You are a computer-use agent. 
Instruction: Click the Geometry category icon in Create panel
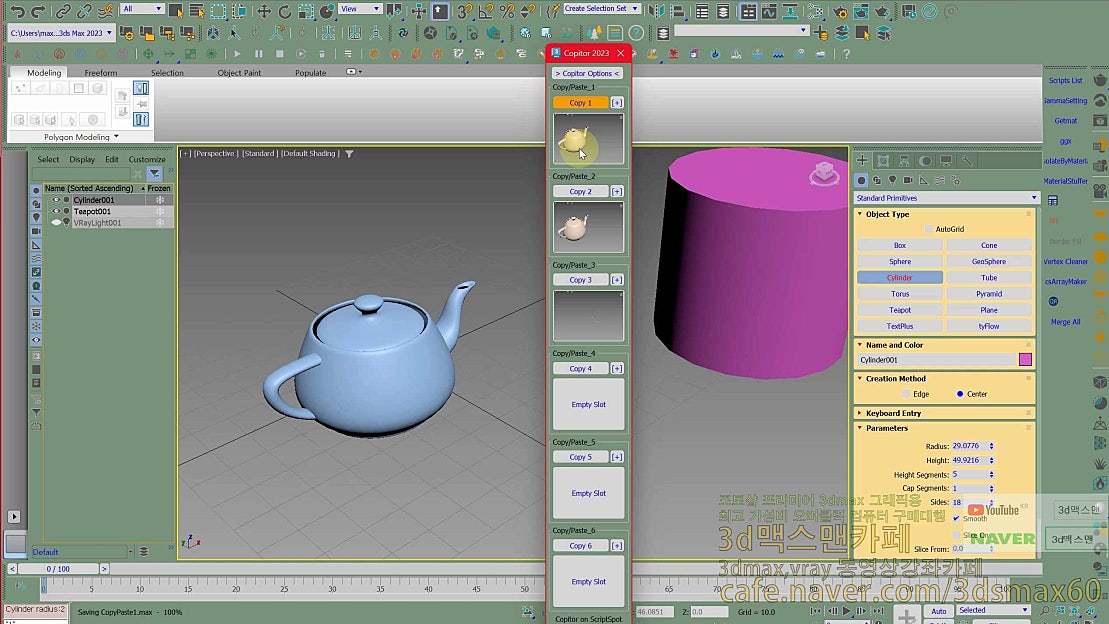click(x=861, y=180)
